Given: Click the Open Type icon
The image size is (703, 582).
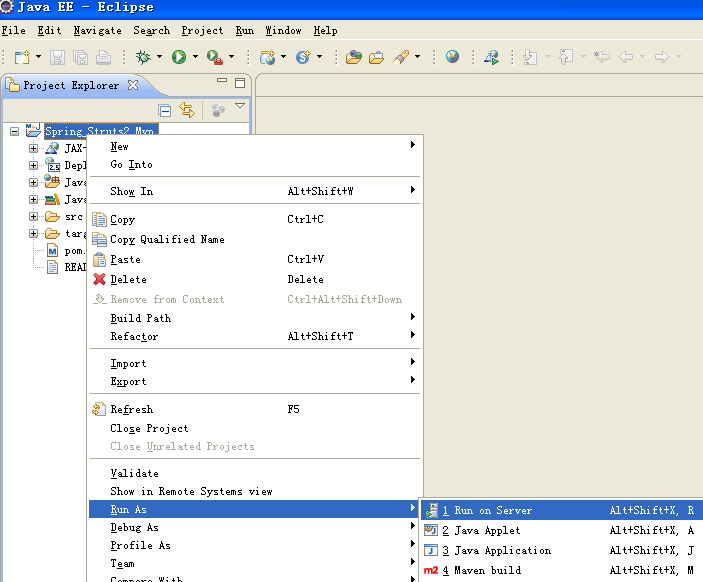Looking at the screenshot, I should click(354, 57).
